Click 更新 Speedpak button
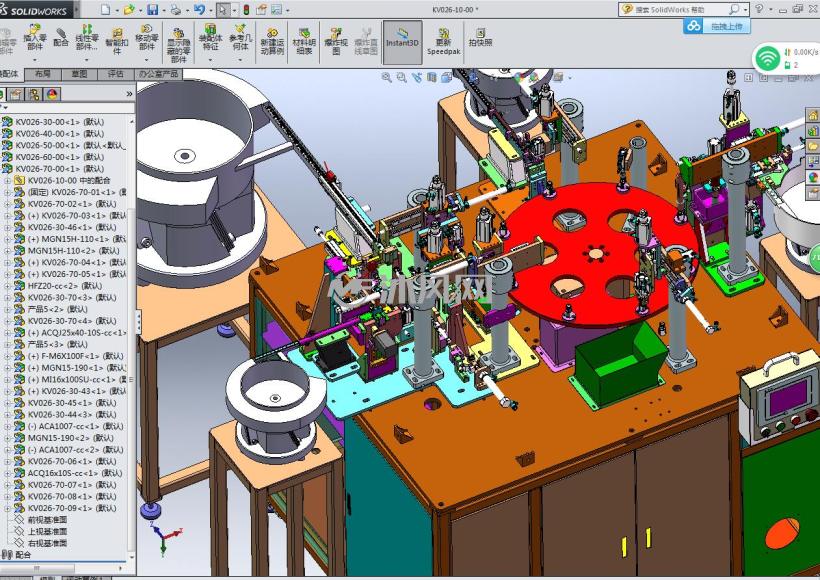The height and width of the screenshot is (580, 820). point(443,42)
